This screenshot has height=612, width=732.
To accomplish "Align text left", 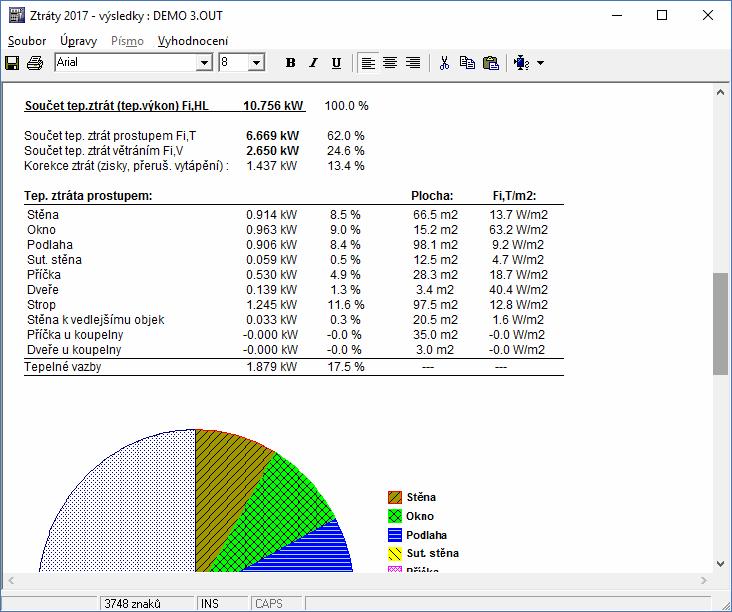I will [x=368, y=63].
